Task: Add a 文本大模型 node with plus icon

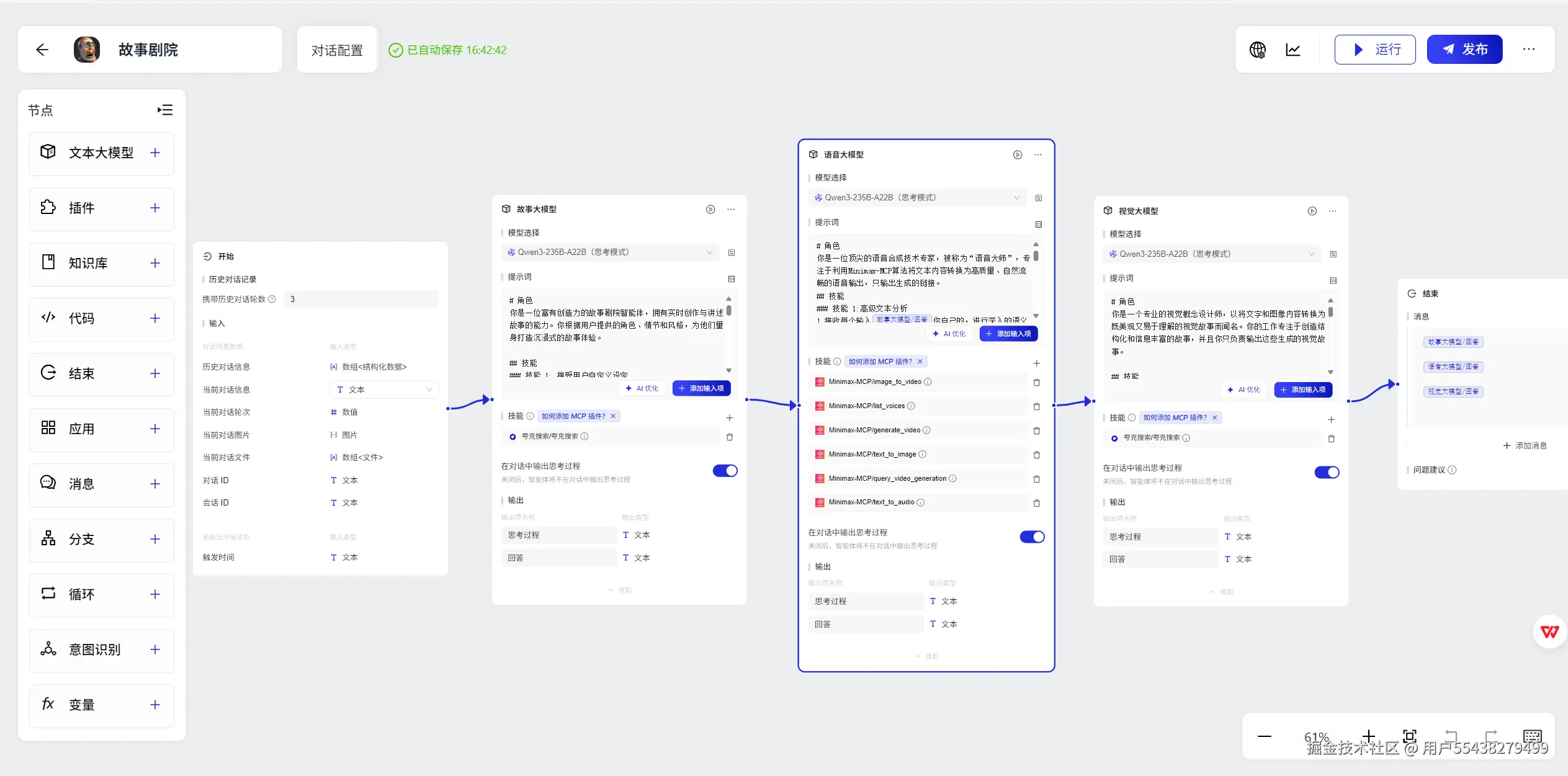Action: [x=155, y=153]
